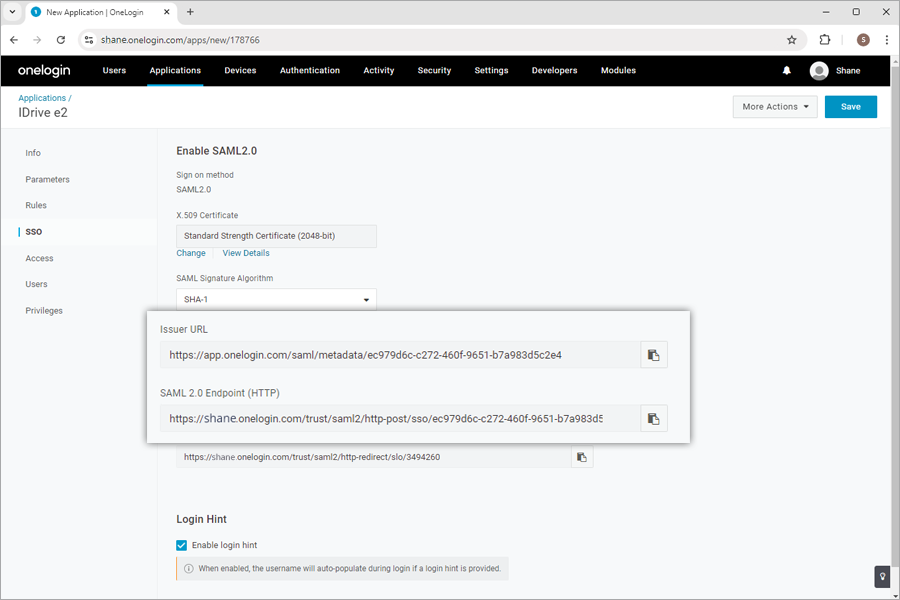Viewport: 900px width, 600px height.
Task: Open the Users menu in top navigation
Action: (x=114, y=71)
